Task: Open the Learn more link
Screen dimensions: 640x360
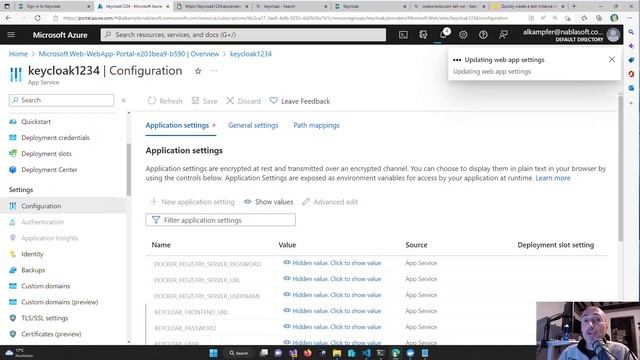Action: tap(553, 178)
